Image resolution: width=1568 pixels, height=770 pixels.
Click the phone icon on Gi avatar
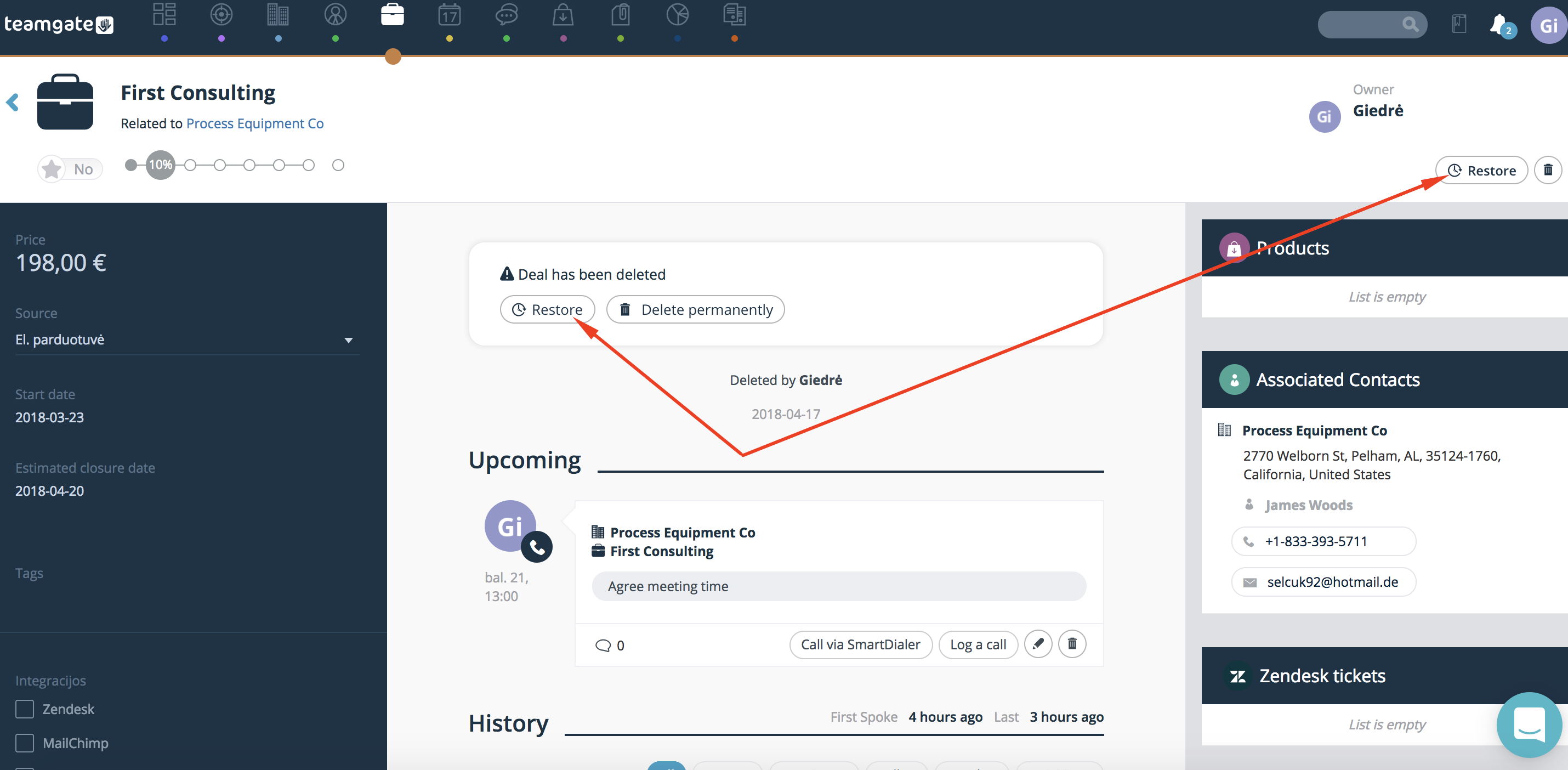537,547
